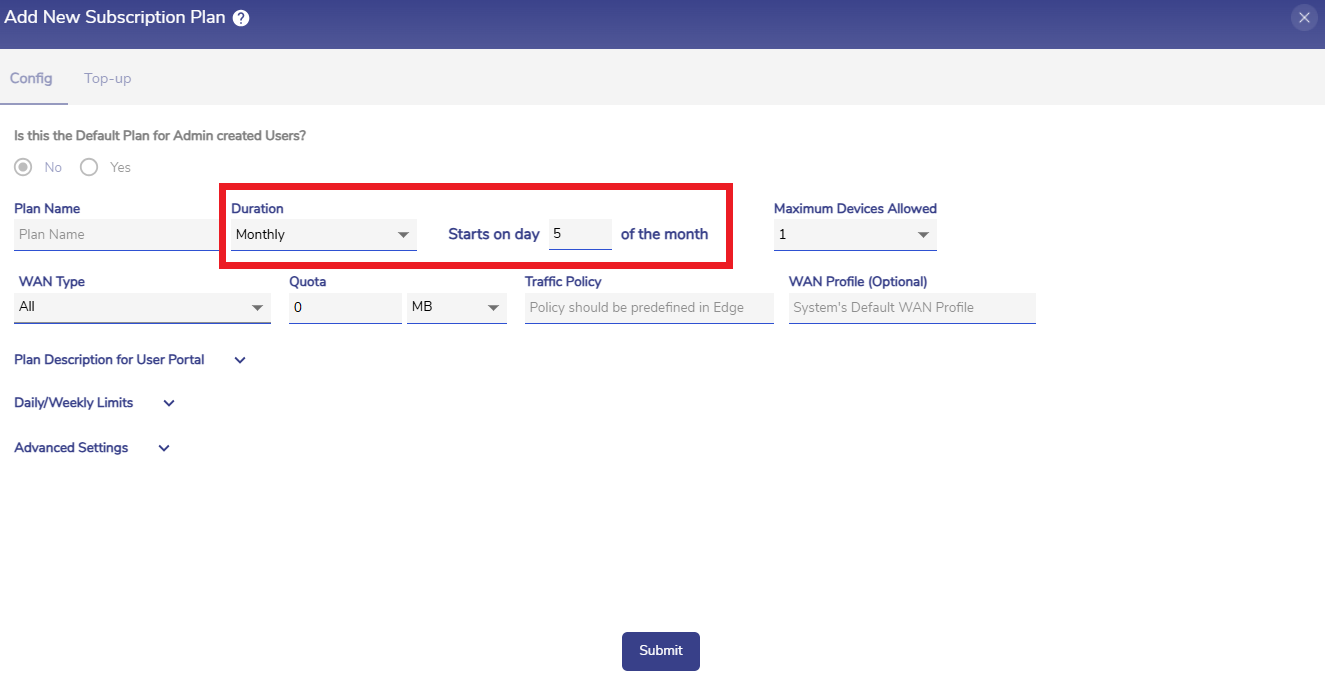This screenshot has width=1325, height=680.
Task: Open Maximum Devices Allowed dropdown
Action: pyautogui.click(x=854, y=234)
